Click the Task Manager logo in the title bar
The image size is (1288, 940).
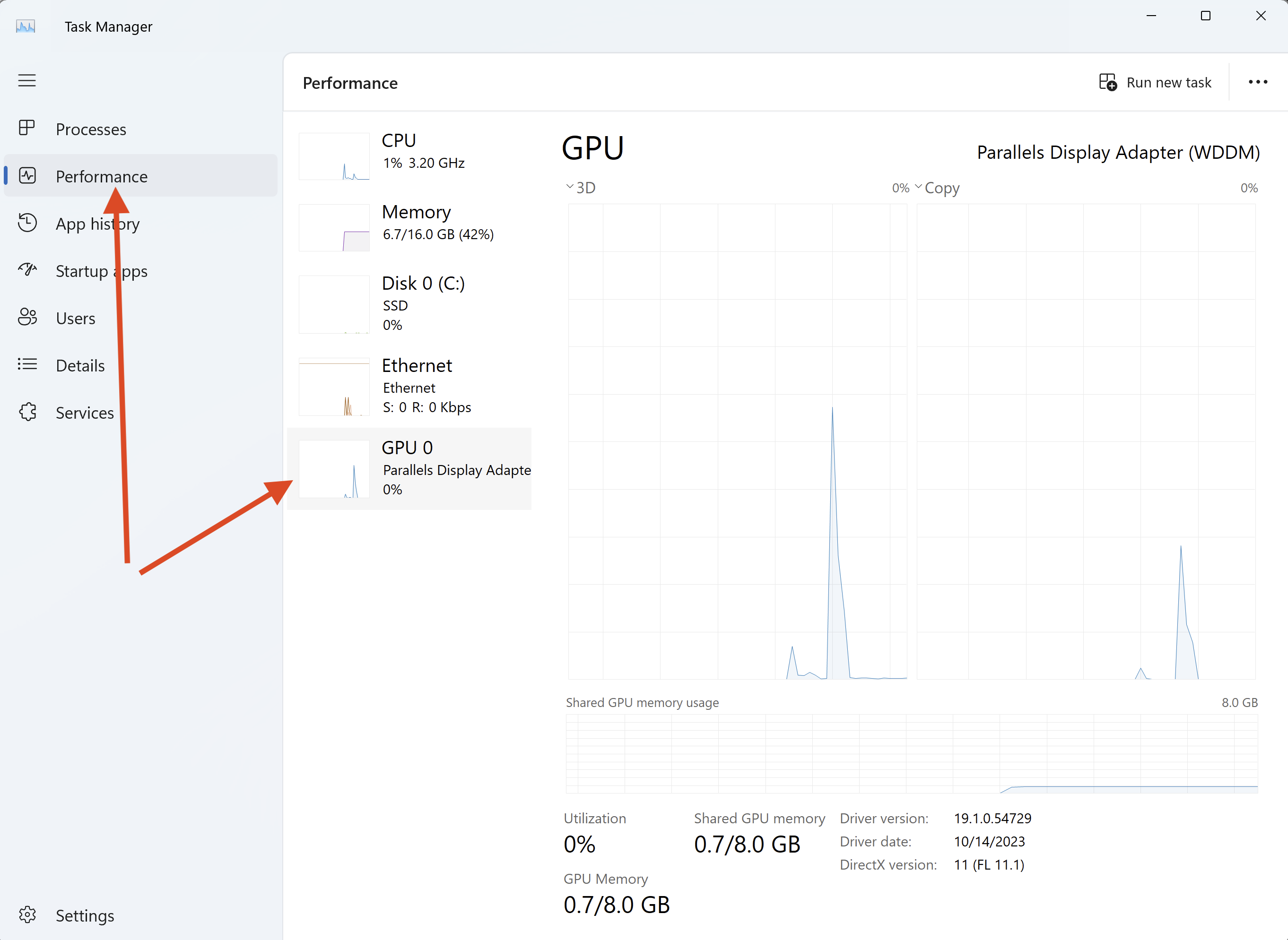pos(25,26)
